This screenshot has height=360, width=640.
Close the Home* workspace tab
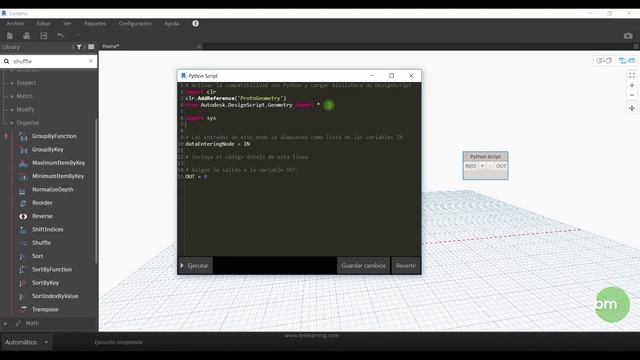199,46
